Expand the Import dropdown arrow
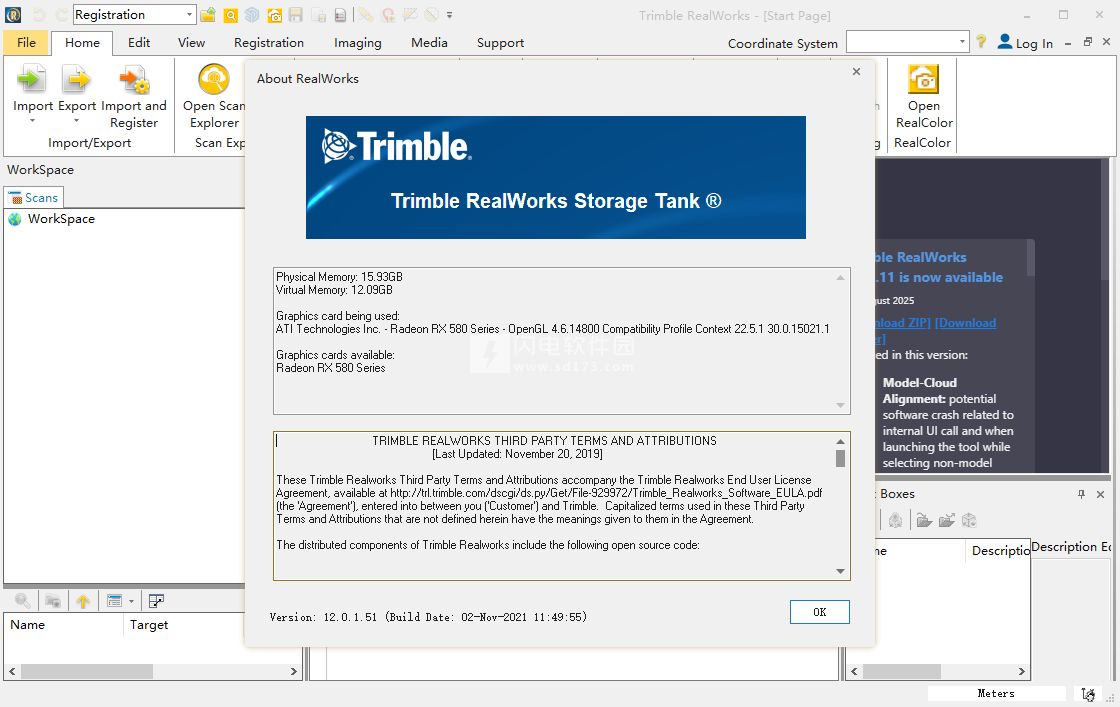Viewport: 1120px width, 707px height. (x=32, y=122)
